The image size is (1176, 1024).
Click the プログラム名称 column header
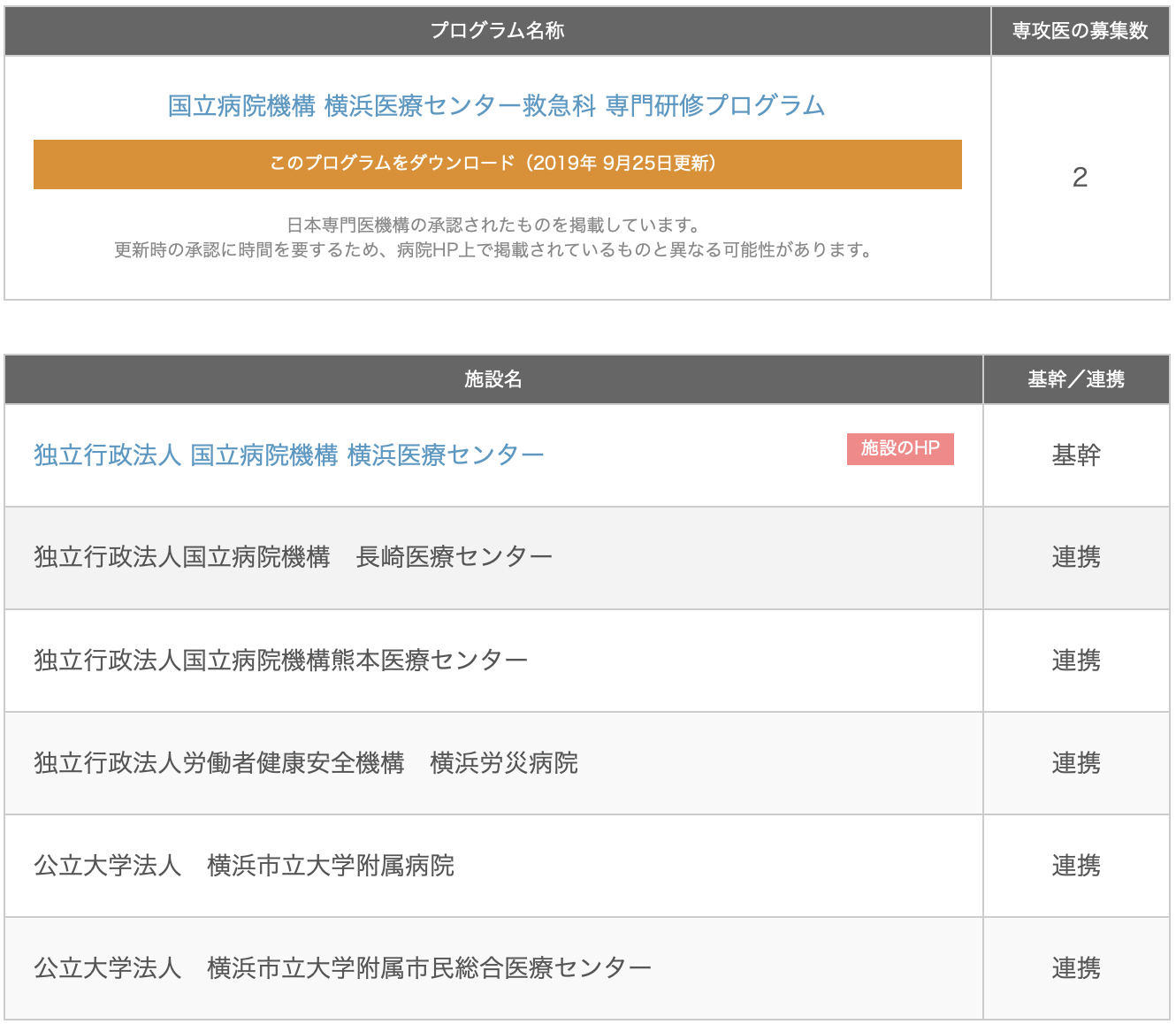(x=497, y=31)
